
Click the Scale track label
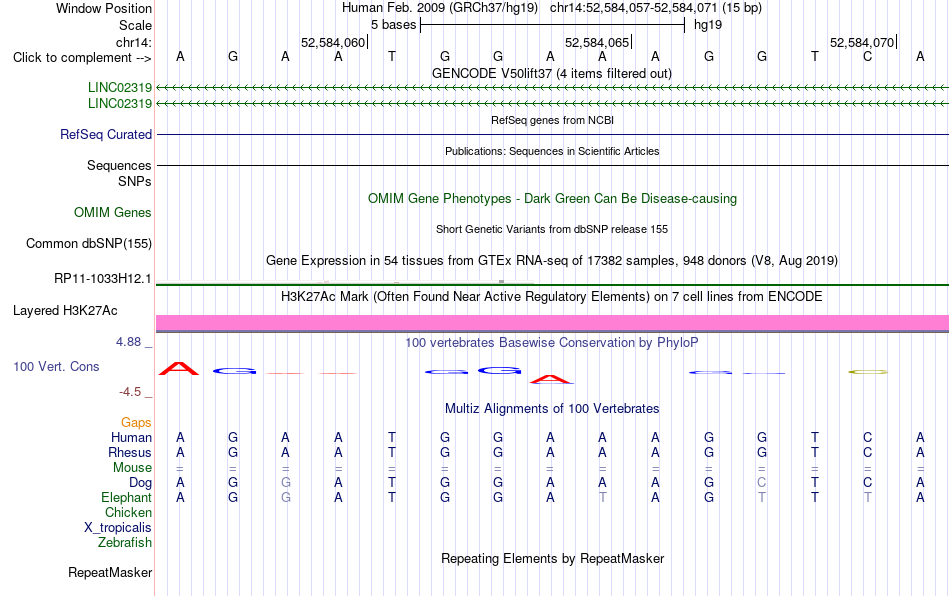point(135,25)
